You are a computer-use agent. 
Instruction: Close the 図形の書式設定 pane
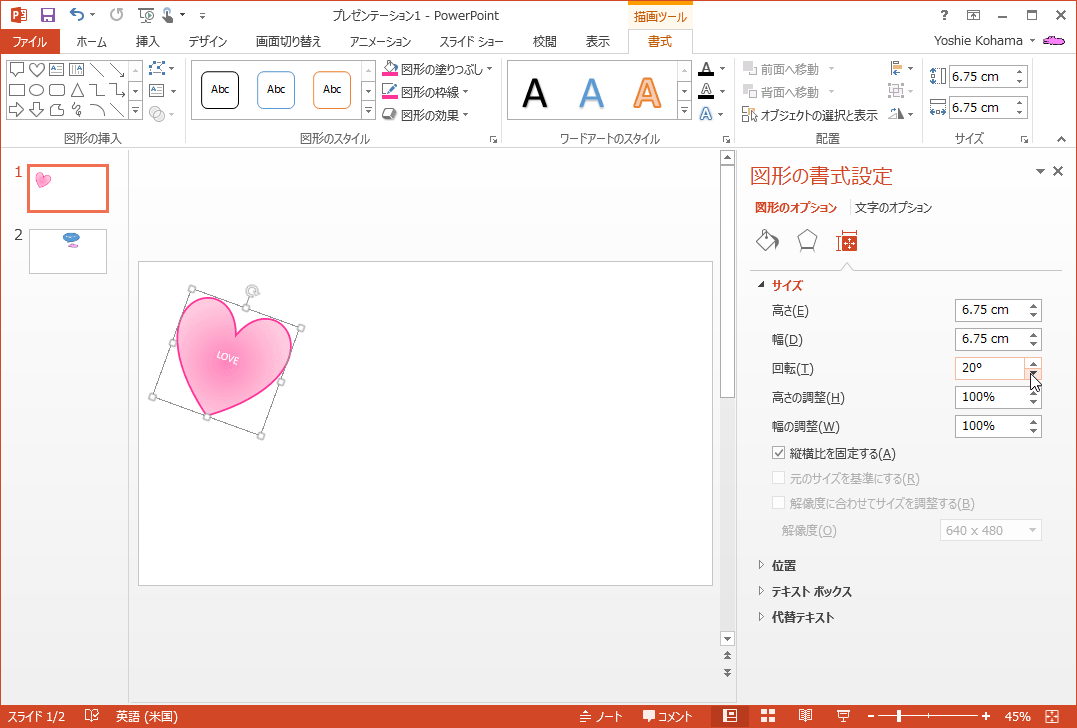(1058, 171)
